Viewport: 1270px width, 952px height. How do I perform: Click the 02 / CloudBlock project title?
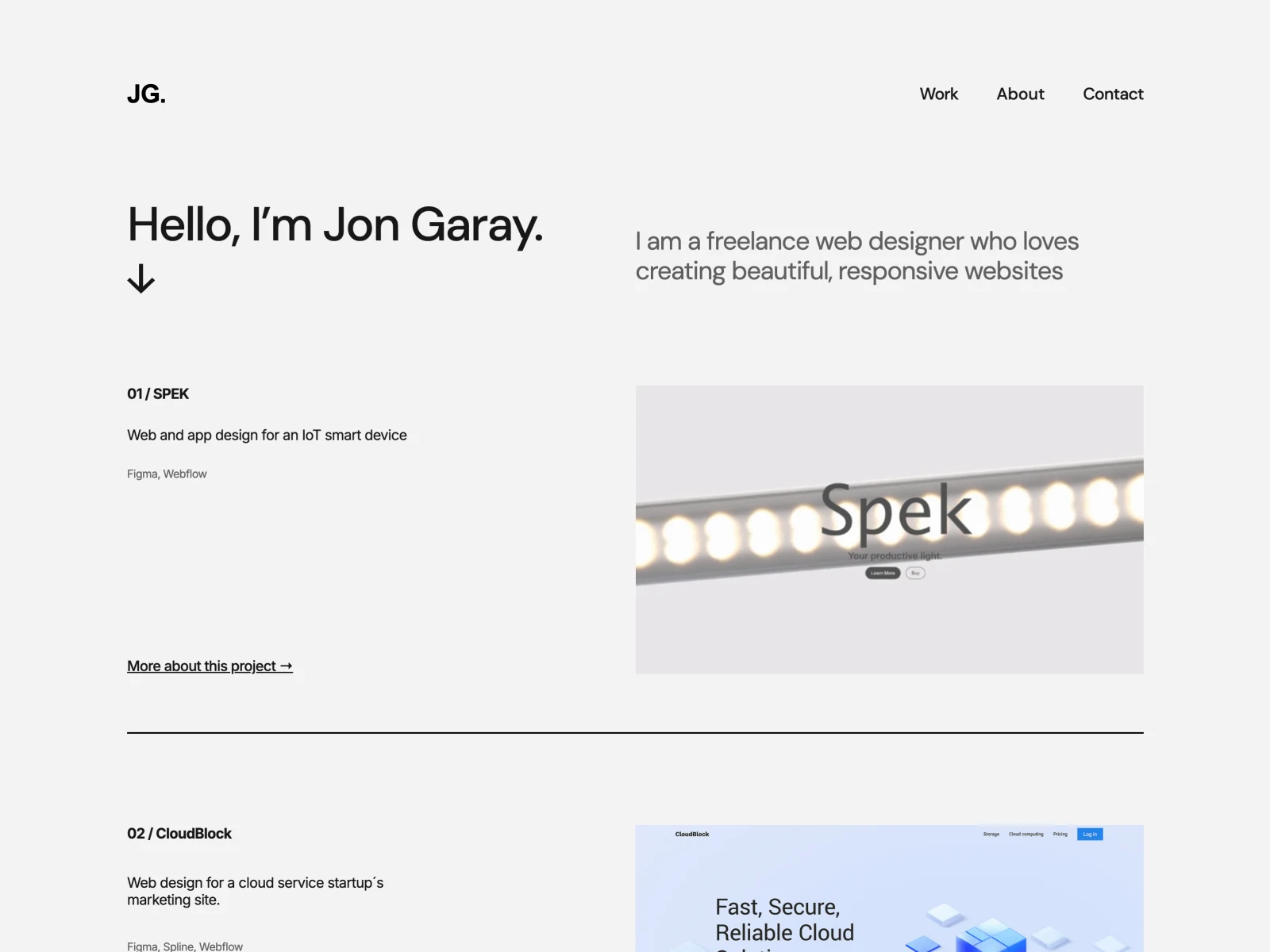pyautogui.click(x=179, y=833)
